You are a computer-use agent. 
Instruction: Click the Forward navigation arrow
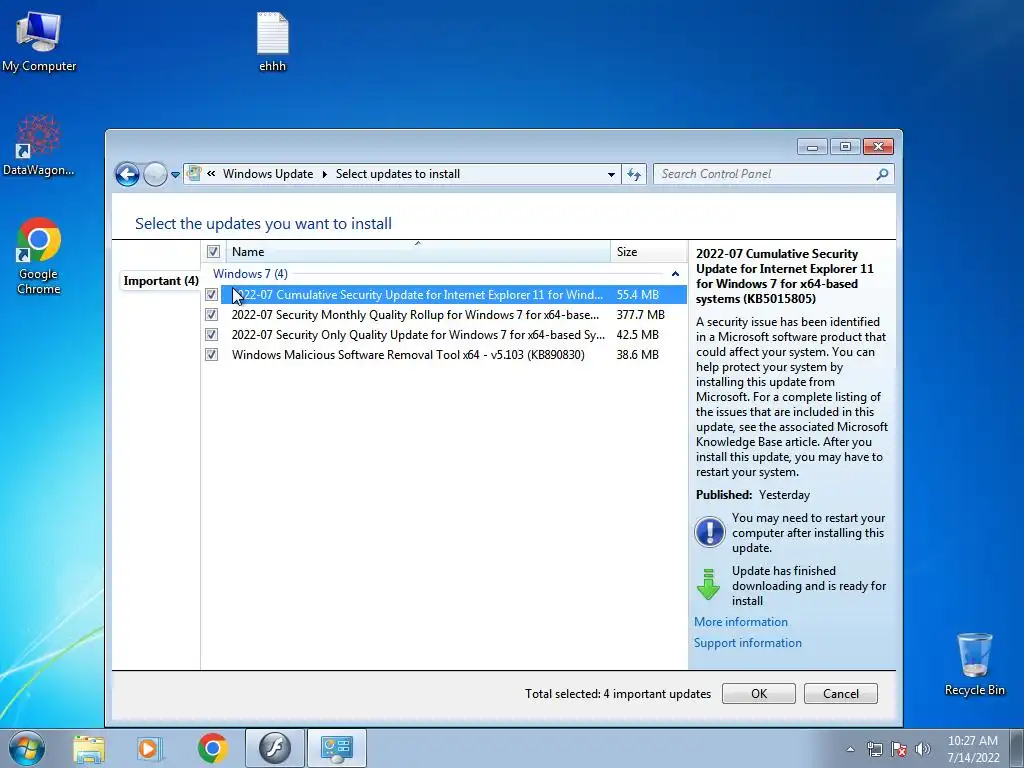[155, 174]
